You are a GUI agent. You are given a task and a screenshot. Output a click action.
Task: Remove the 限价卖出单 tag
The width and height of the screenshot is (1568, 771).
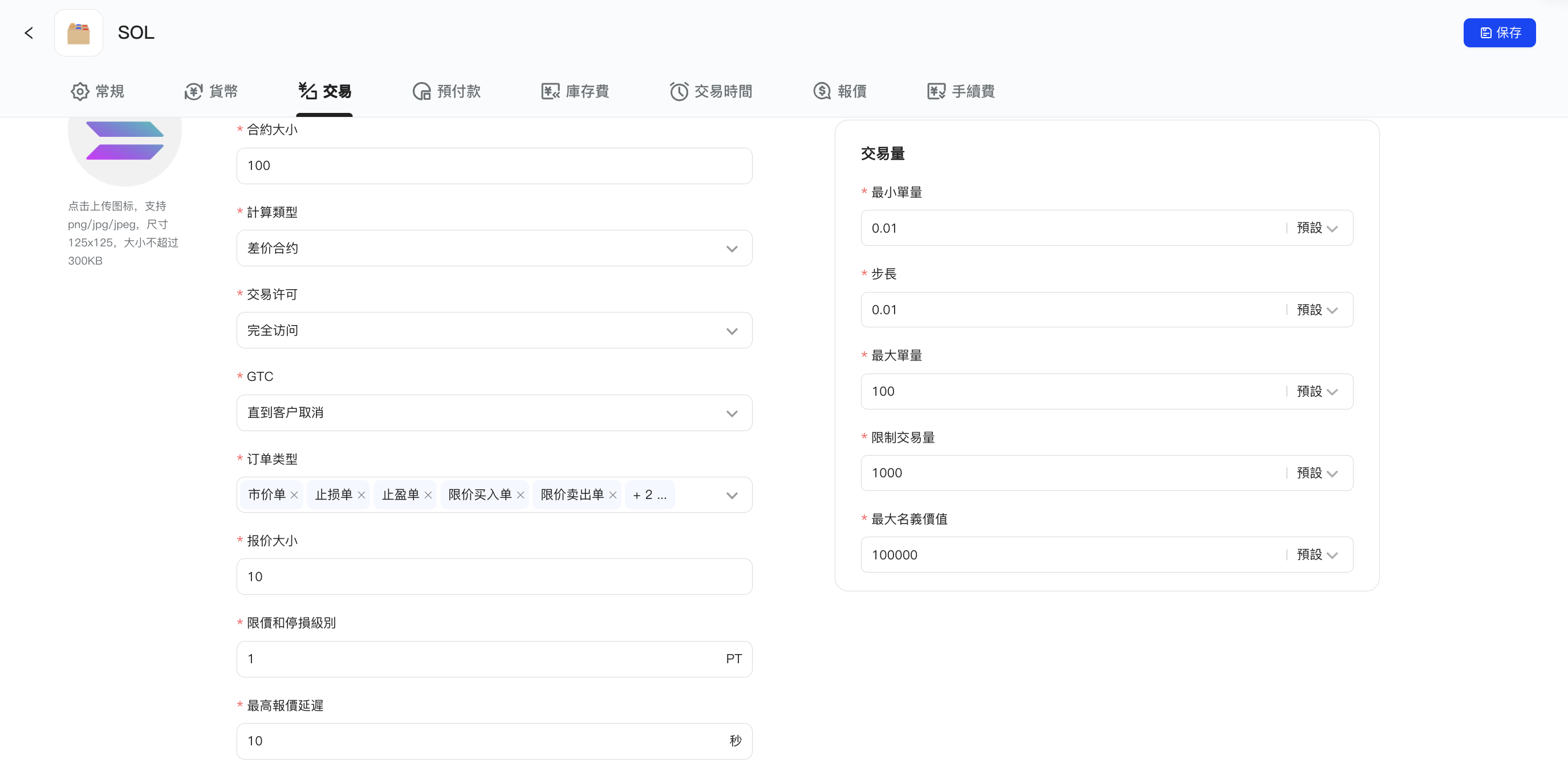tap(612, 495)
